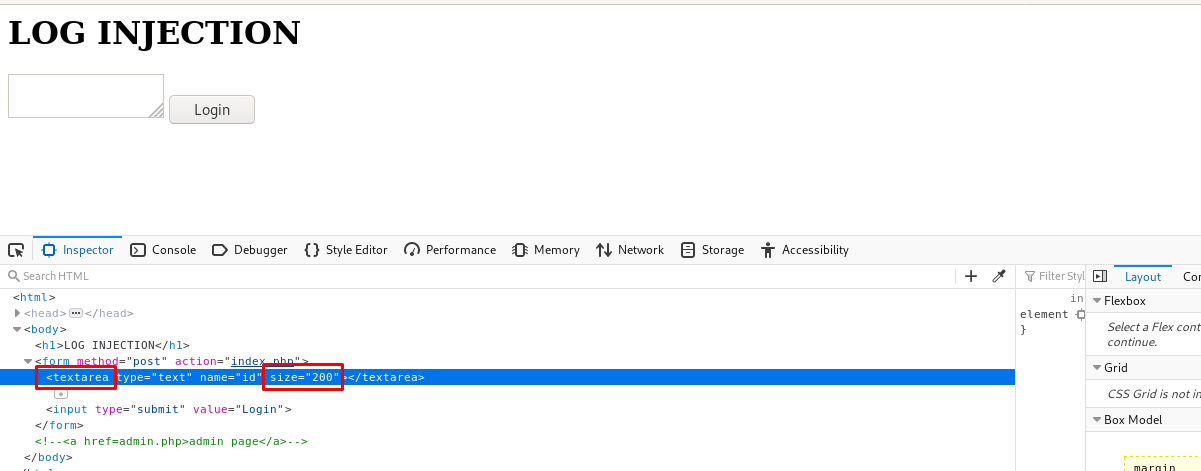Screen dimensions: 1201x471
Task: Open the Inspector tab
Action: pos(78,250)
